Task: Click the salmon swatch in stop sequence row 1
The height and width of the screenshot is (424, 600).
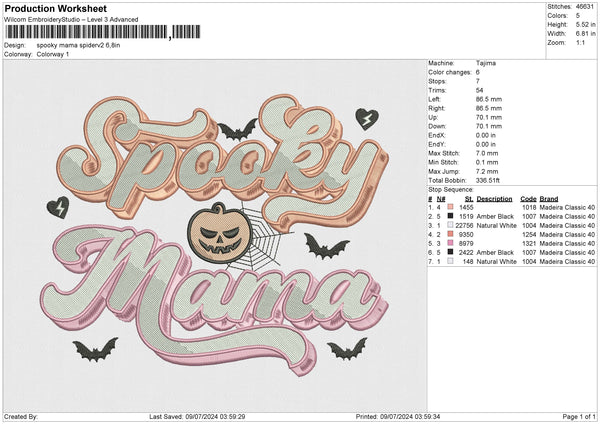Action: 450,207
